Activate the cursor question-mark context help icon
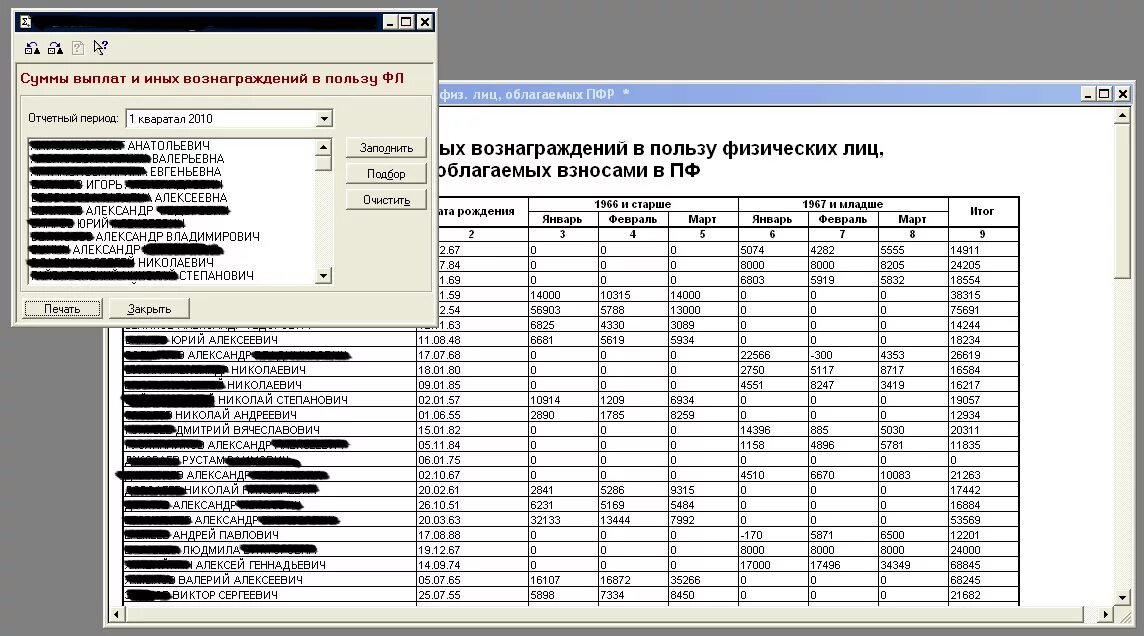 coord(101,48)
